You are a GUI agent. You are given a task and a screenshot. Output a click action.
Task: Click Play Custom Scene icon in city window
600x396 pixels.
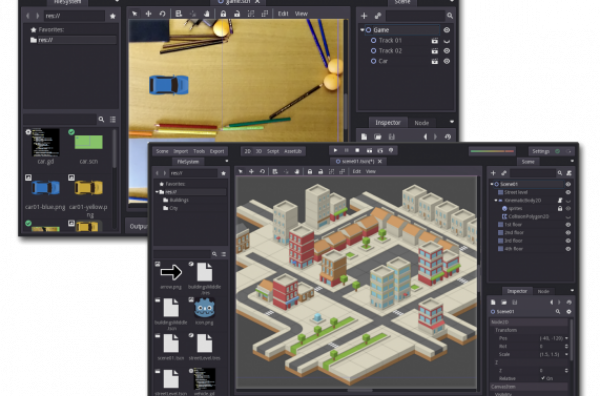click(x=380, y=150)
